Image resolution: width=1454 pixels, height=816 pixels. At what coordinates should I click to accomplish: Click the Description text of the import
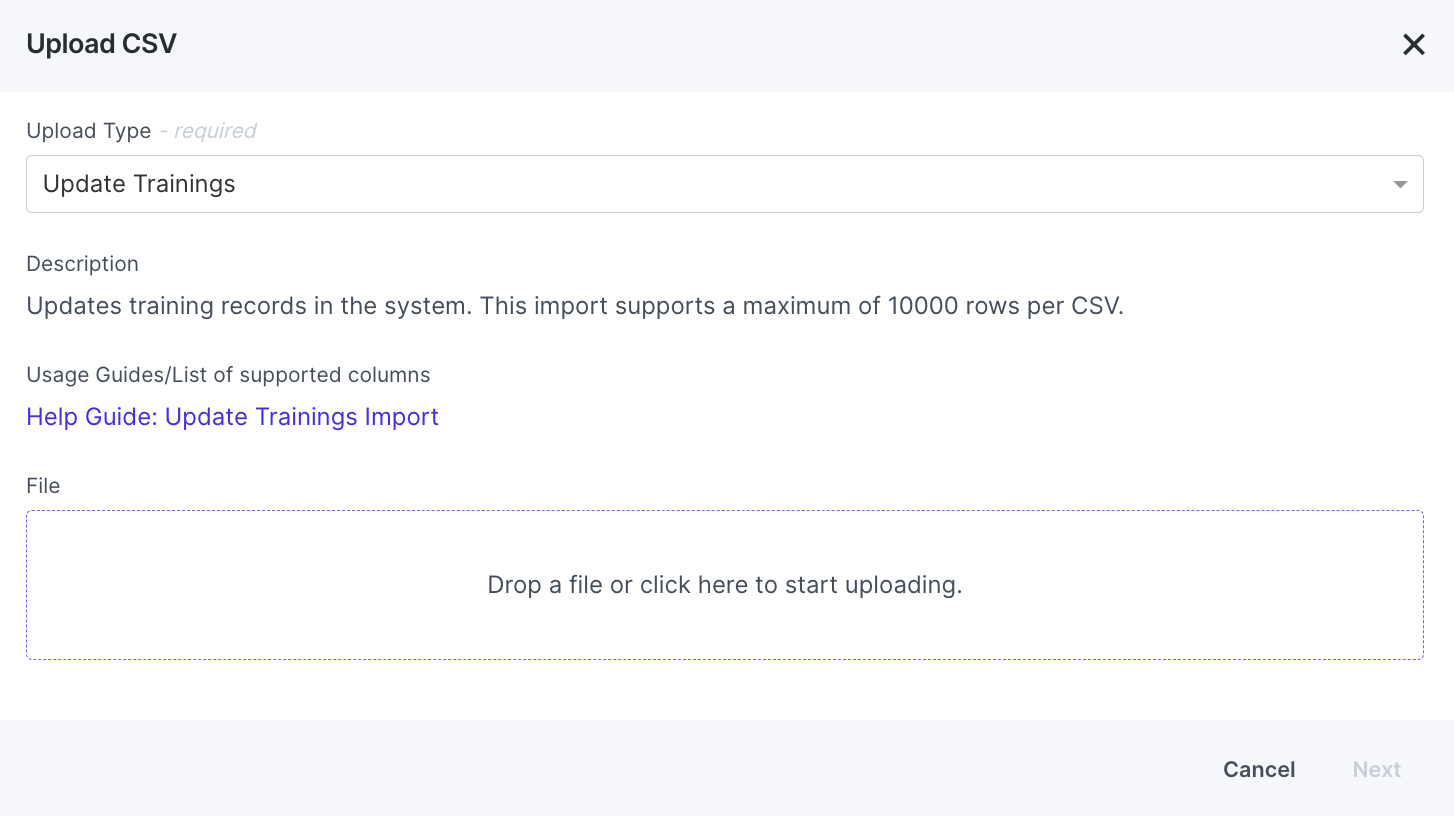click(575, 306)
